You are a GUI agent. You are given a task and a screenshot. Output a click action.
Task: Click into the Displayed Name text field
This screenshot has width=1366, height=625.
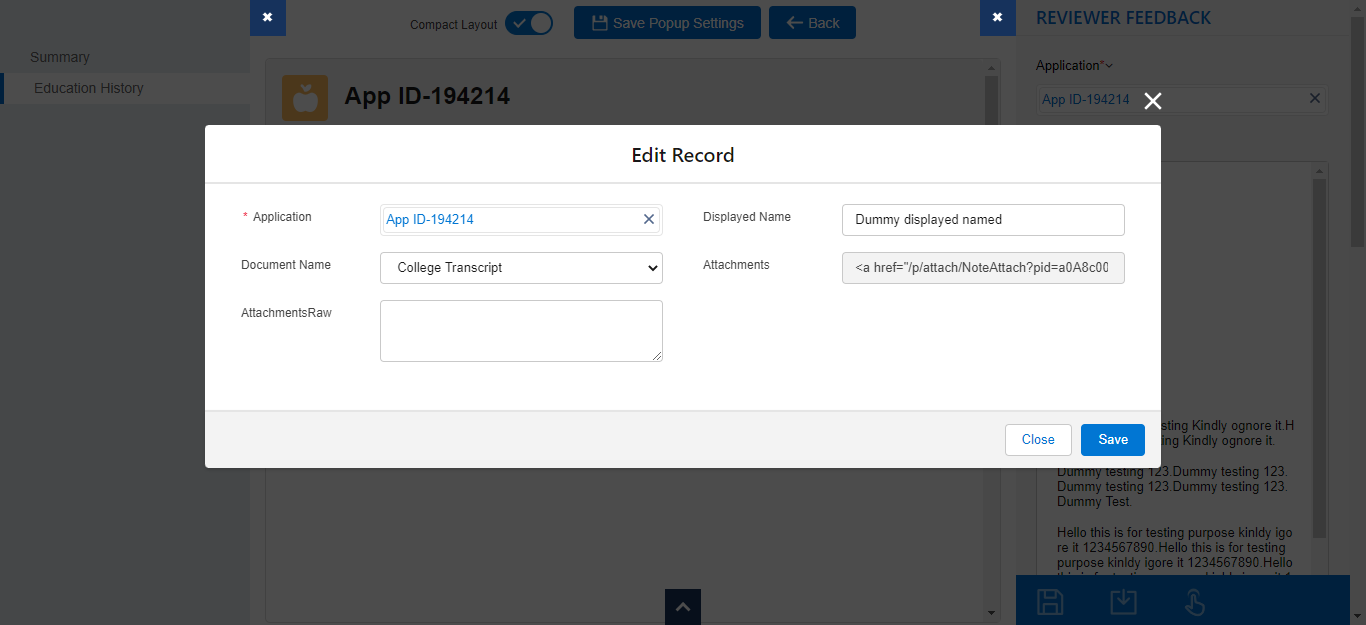pyautogui.click(x=983, y=220)
